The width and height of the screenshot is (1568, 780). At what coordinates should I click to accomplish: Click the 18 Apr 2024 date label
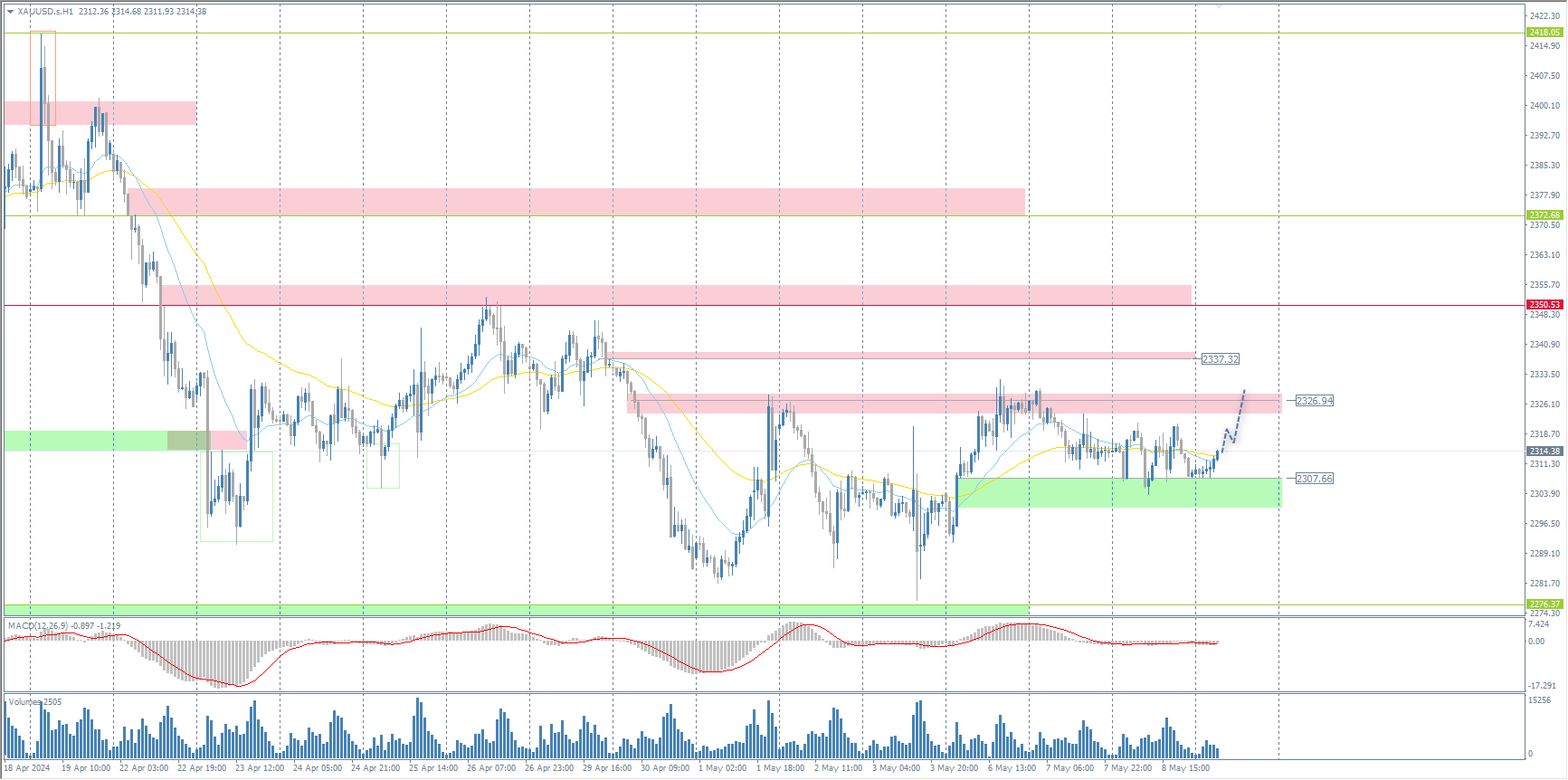pyautogui.click(x=27, y=768)
